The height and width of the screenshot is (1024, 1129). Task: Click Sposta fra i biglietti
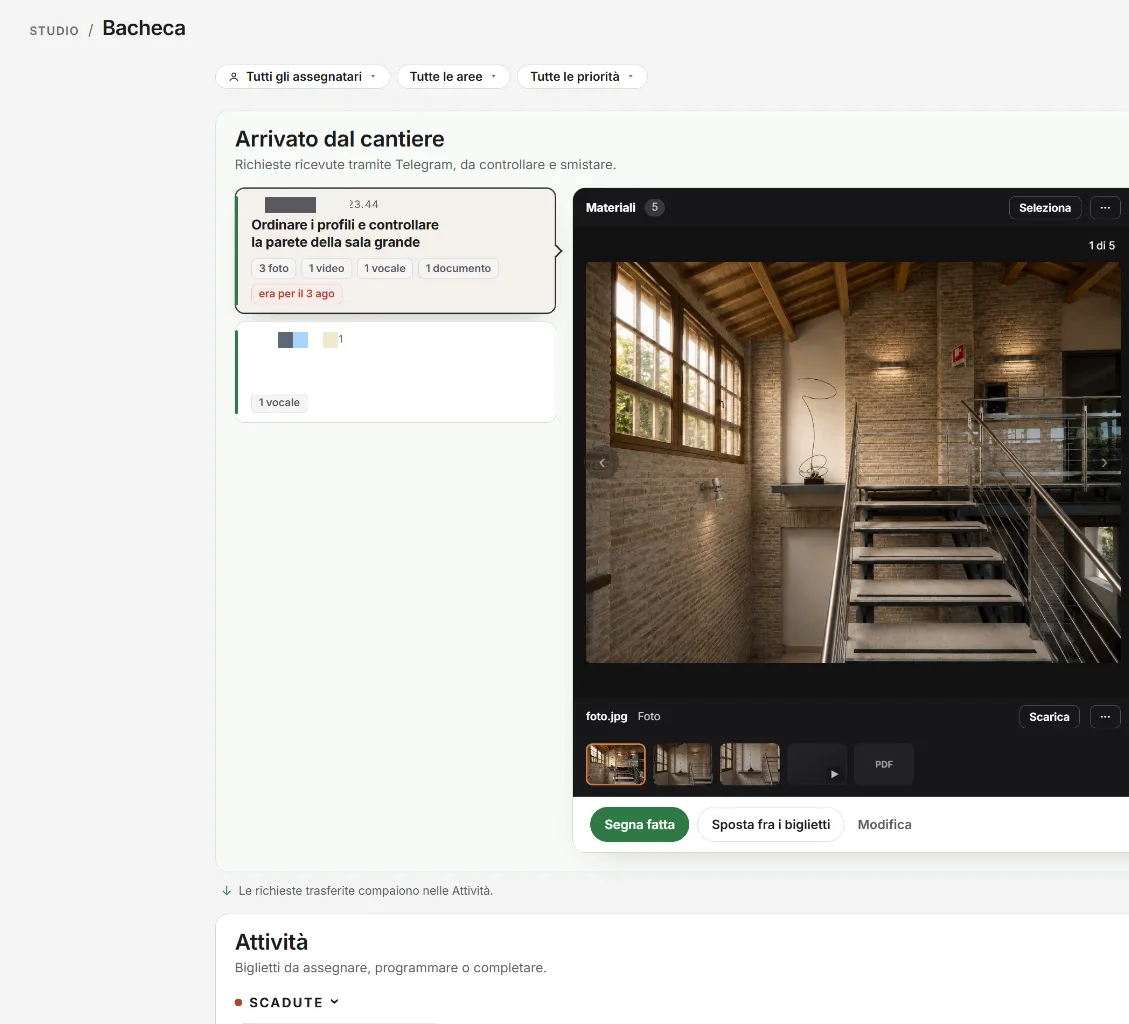tap(770, 825)
